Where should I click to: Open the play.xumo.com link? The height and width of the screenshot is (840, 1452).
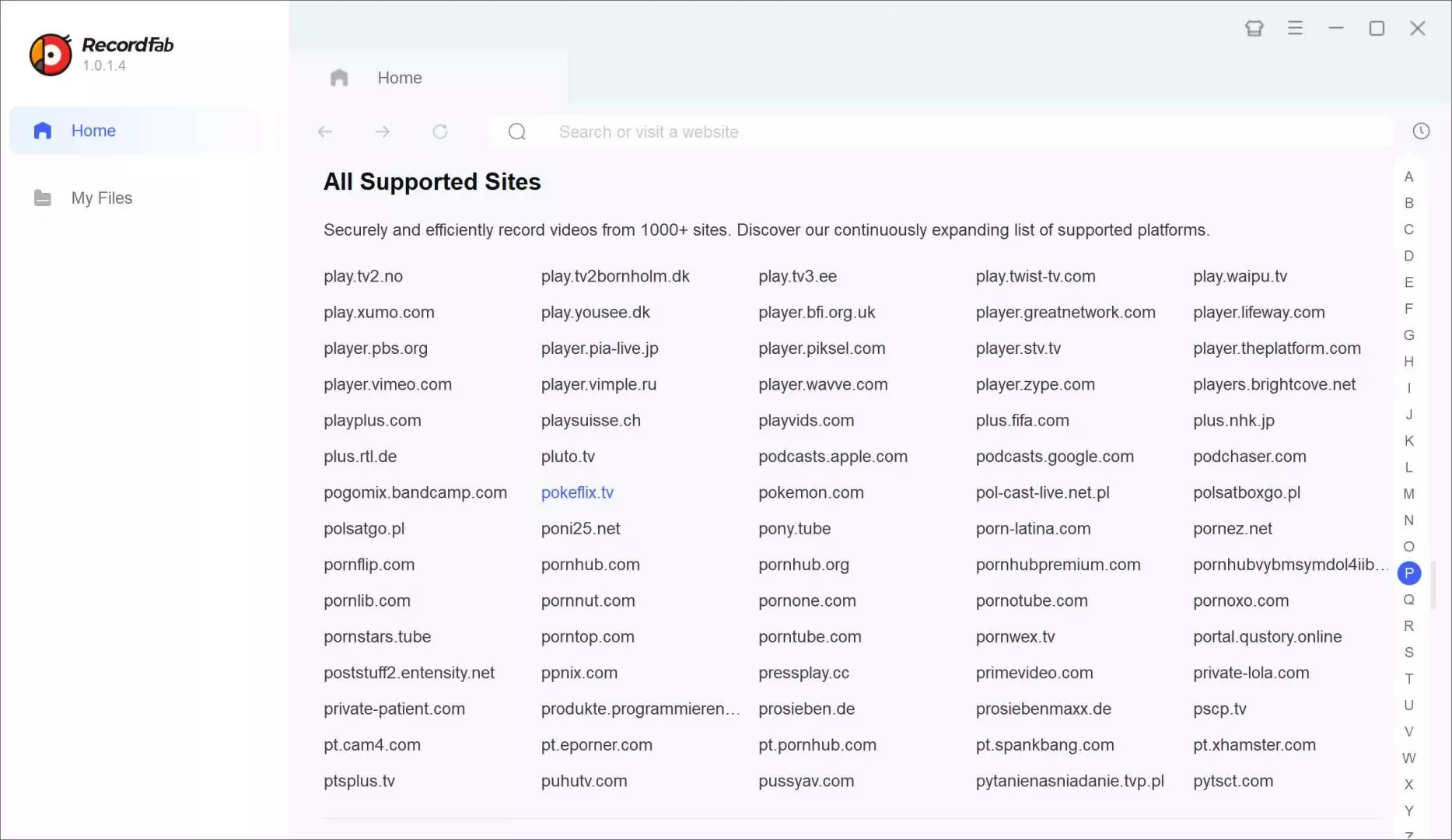click(379, 312)
